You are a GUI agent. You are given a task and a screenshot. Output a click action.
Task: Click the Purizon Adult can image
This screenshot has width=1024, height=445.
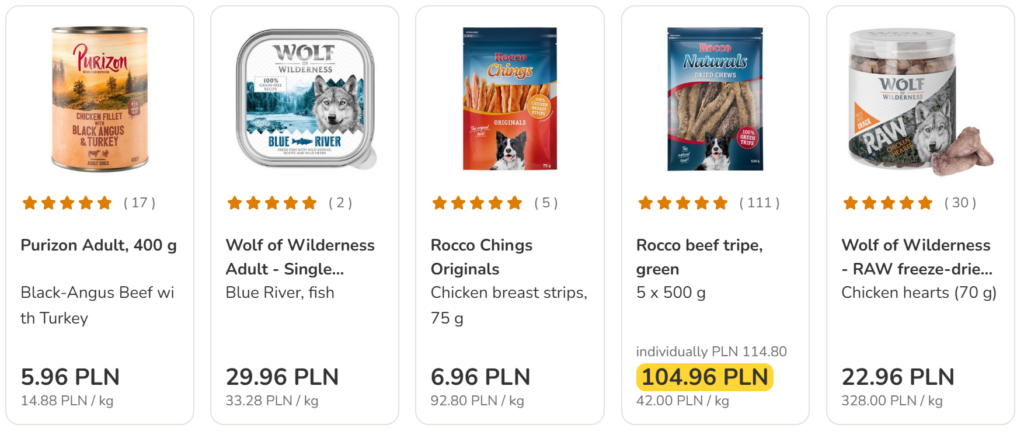point(99,99)
